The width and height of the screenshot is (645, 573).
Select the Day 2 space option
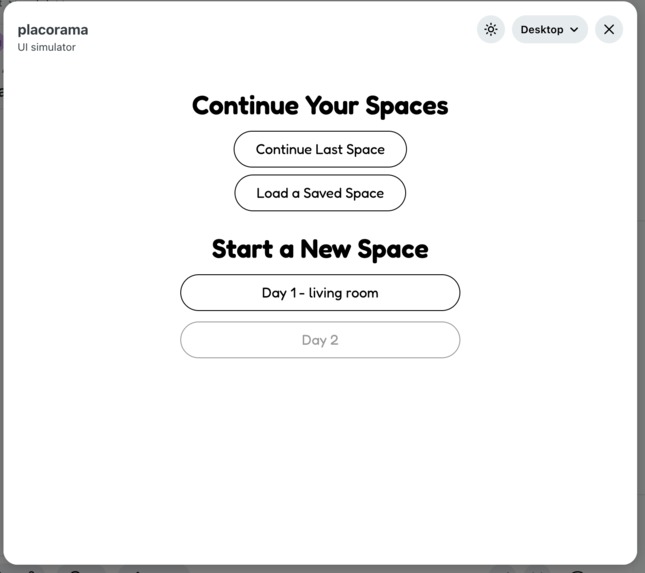(320, 340)
